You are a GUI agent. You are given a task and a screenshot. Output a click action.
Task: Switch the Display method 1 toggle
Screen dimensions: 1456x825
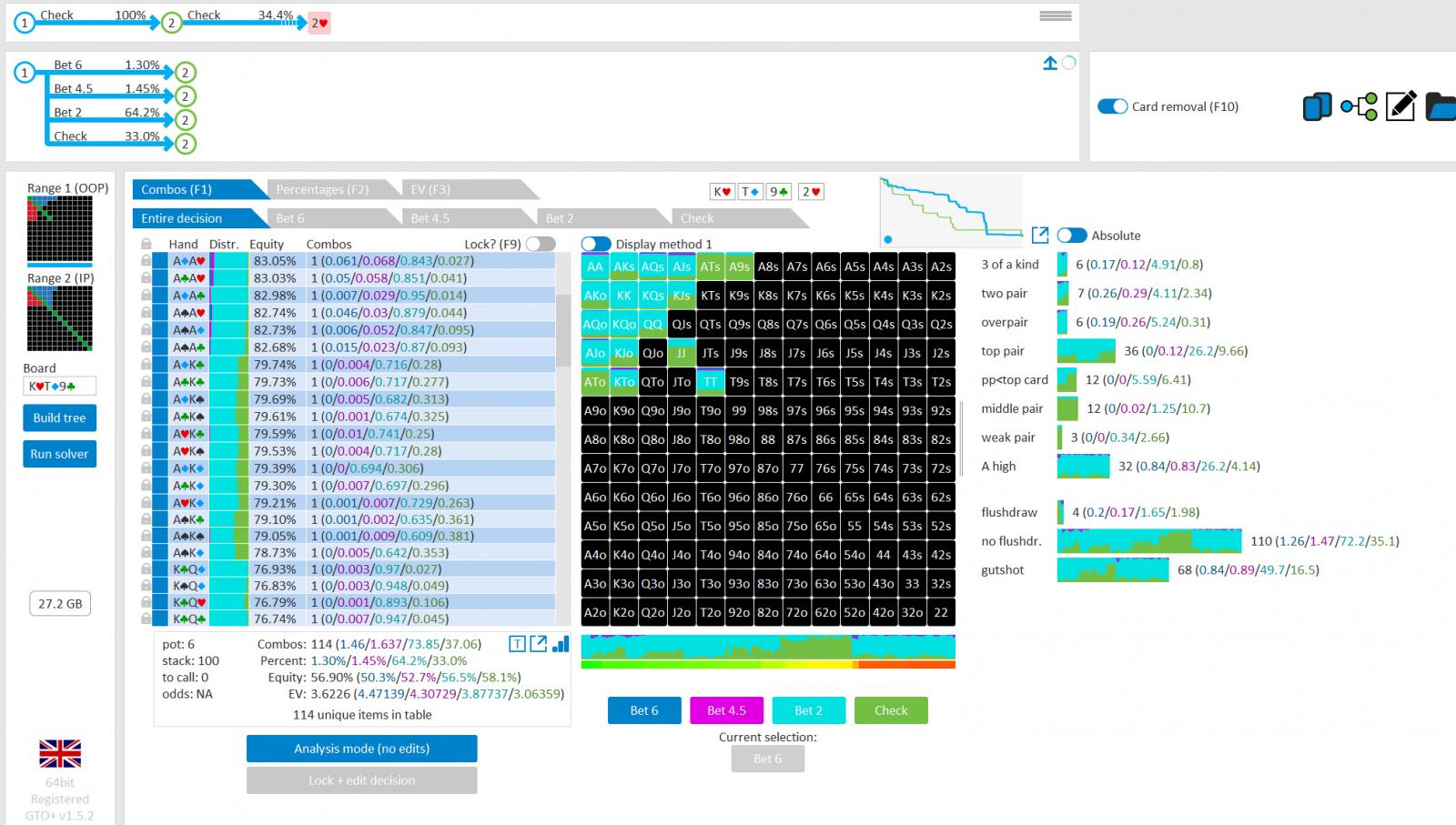[596, 244]
